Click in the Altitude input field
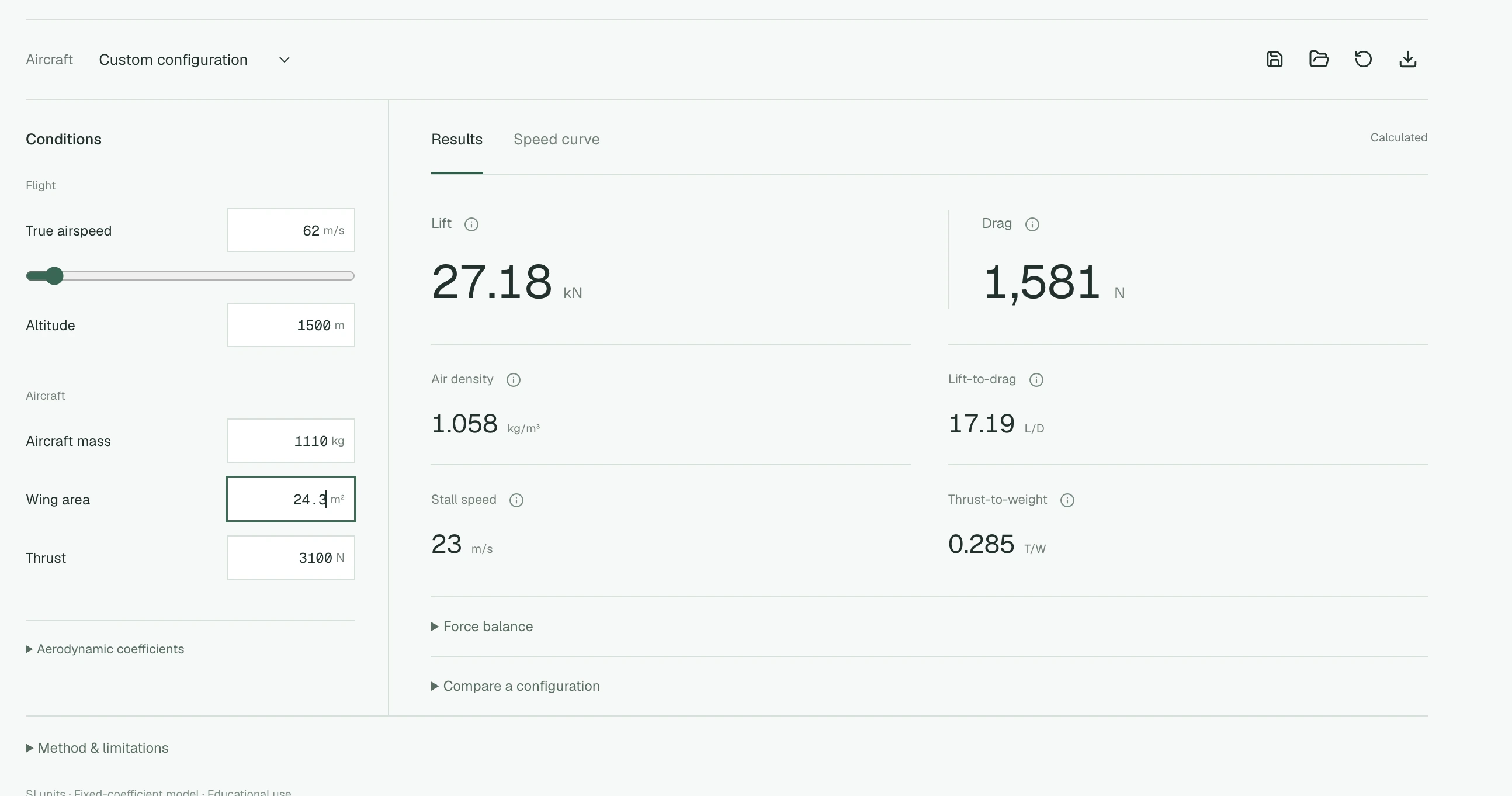Screen dimensions: 1512x796 click(290, 324)
